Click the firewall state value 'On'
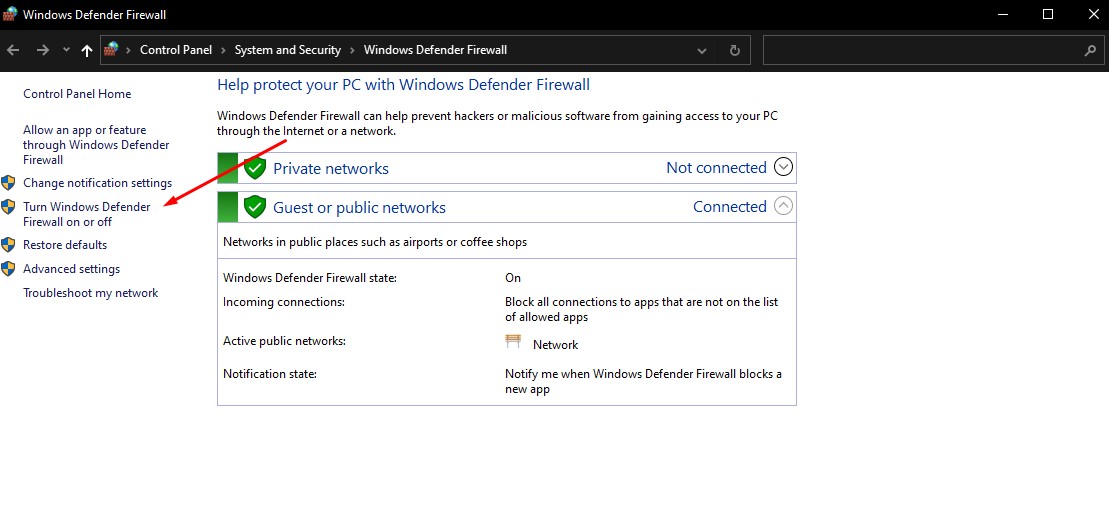This screenshot has height=531, width=1109. point(513,279)
